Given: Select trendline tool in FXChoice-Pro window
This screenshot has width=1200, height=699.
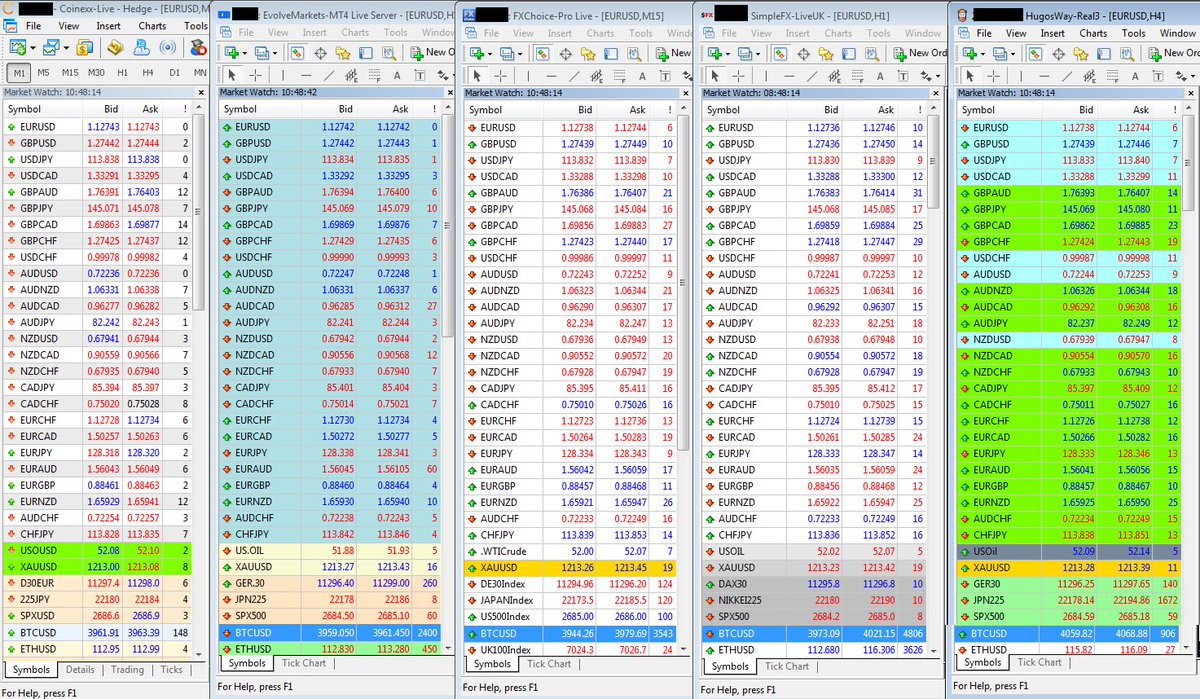Looking at the screenshot, I should tap(574, 75).
